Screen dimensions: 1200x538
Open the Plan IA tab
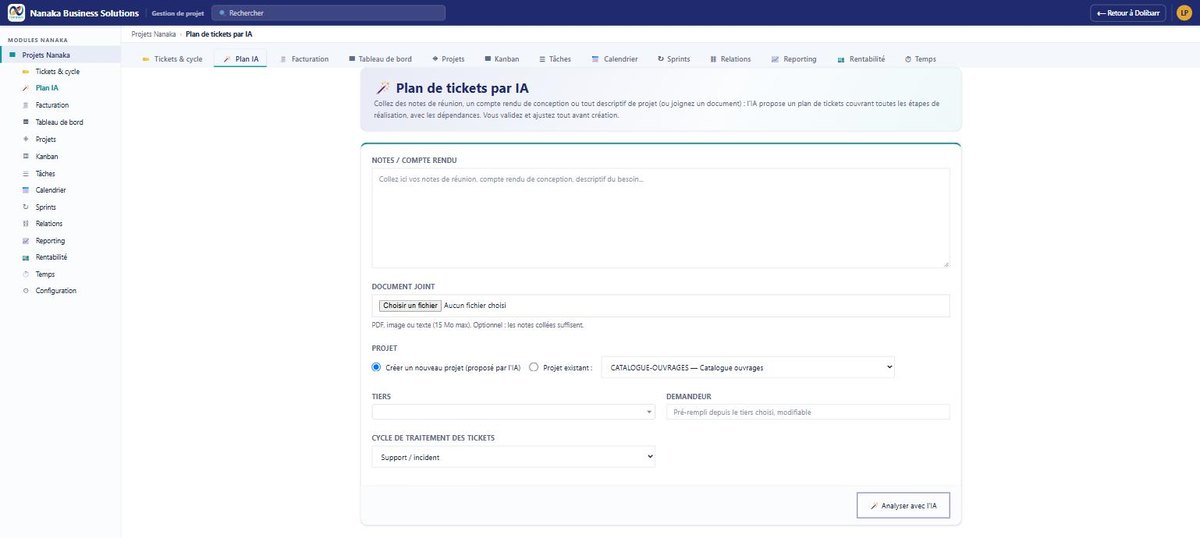240,59
